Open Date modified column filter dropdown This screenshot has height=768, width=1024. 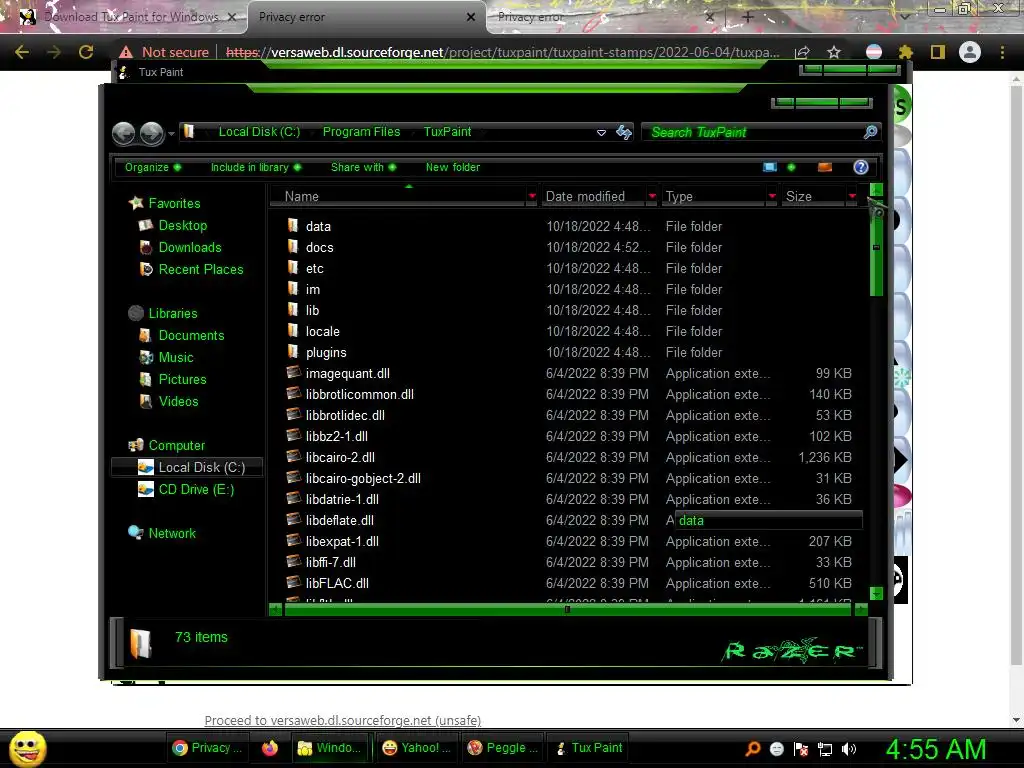tap(652, 196)
